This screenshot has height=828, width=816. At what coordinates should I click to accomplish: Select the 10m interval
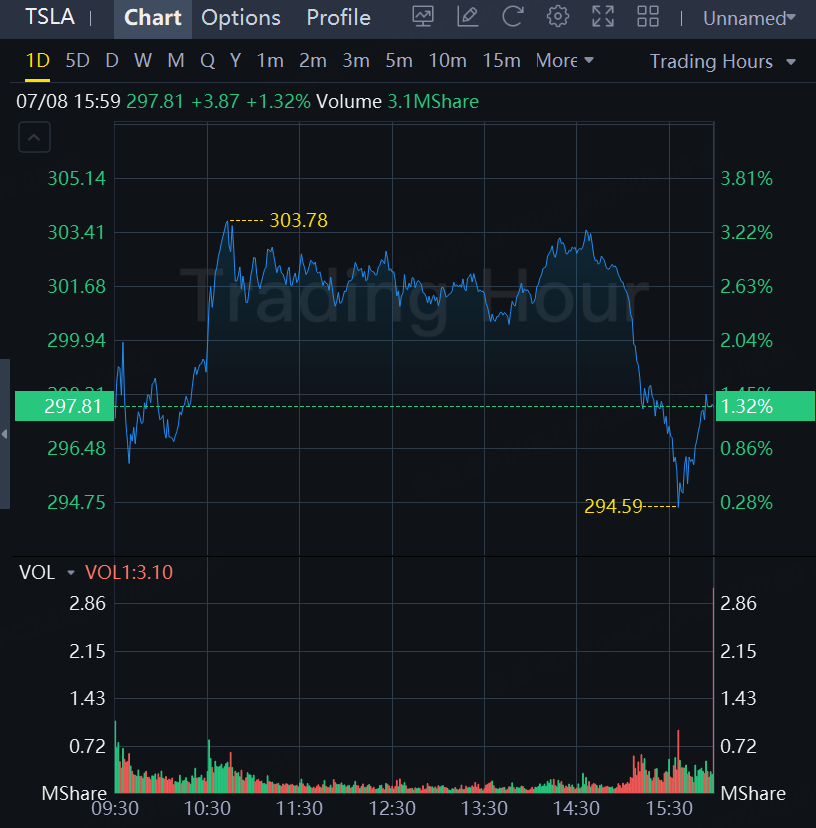pyautogui.click(x=447, y=61)
